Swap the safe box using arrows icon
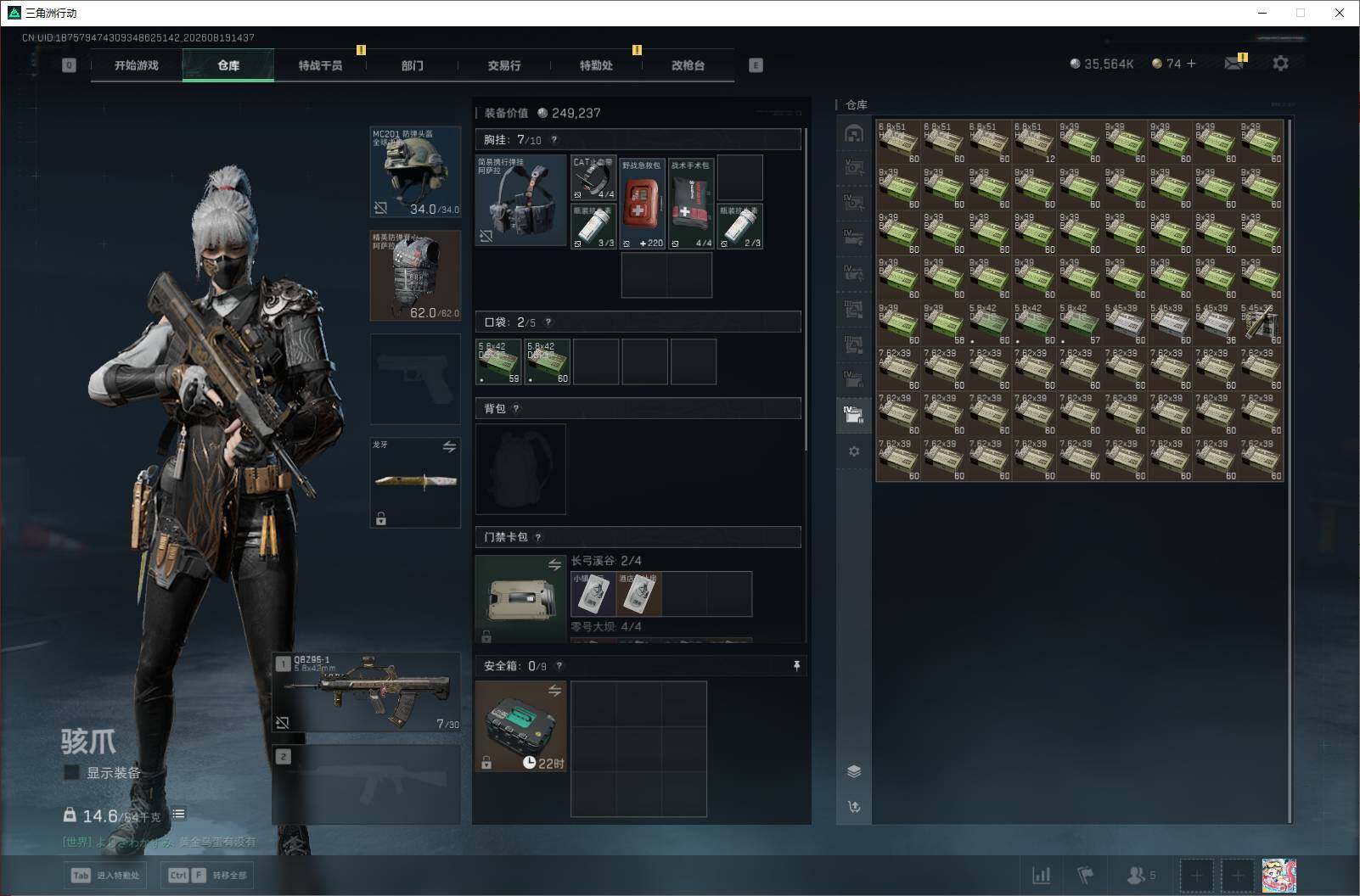The height and width of the screenshot is (896, 1360). coord(554,691)
